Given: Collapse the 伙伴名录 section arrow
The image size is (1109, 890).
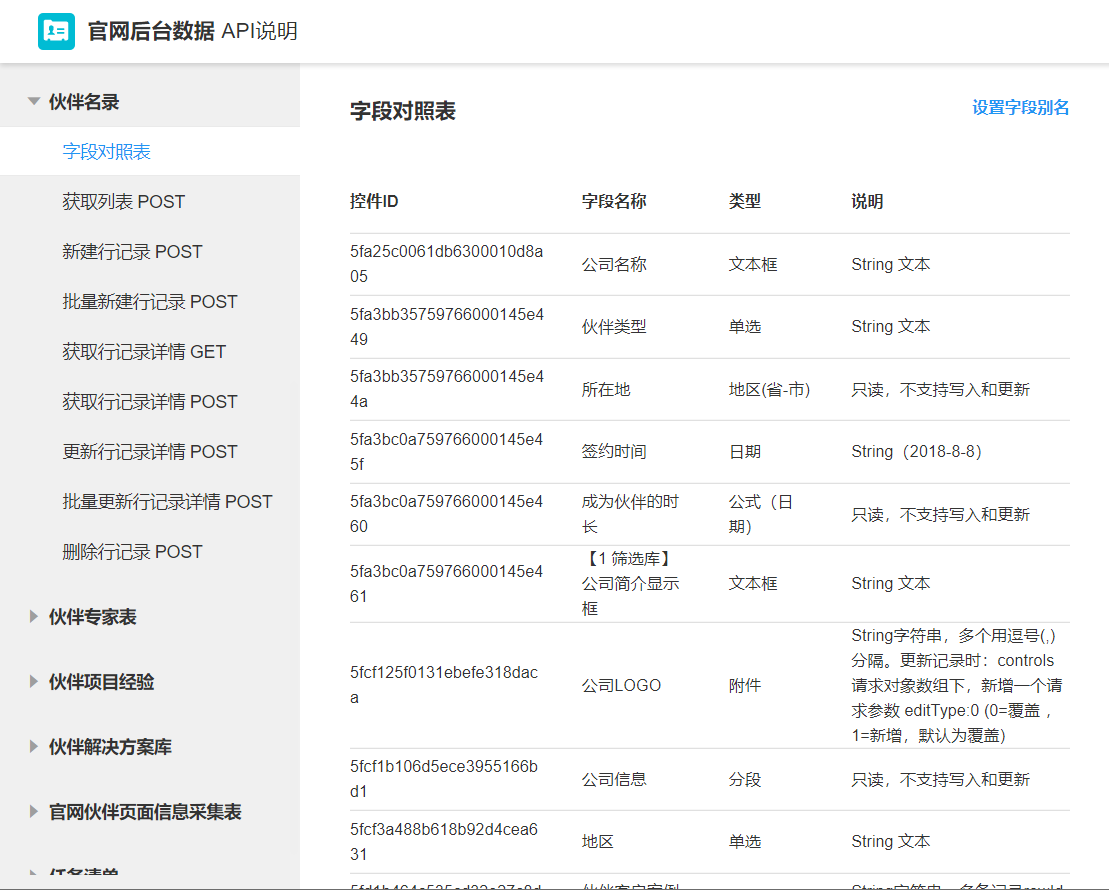Looking at the screenshot, I should pyautogui.click(x=34, y=102).
